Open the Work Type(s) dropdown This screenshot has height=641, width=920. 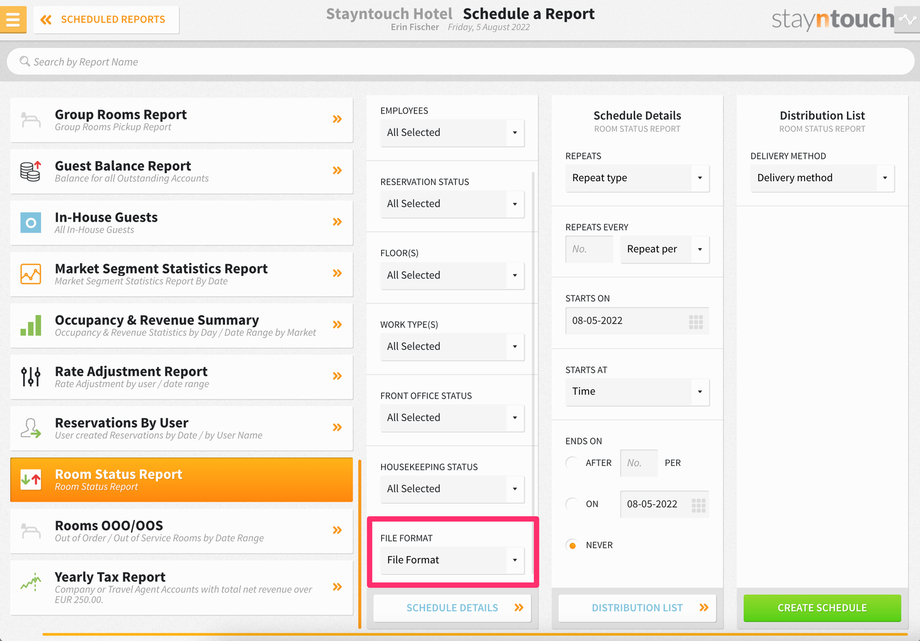coord(452,346)
